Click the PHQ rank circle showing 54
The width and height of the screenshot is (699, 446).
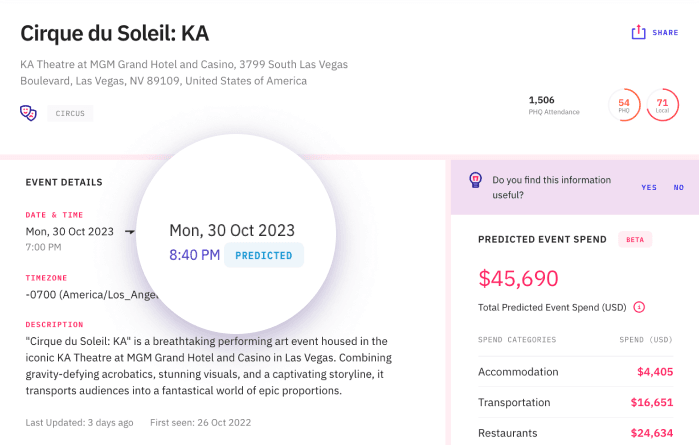click(x=624, y=104)
